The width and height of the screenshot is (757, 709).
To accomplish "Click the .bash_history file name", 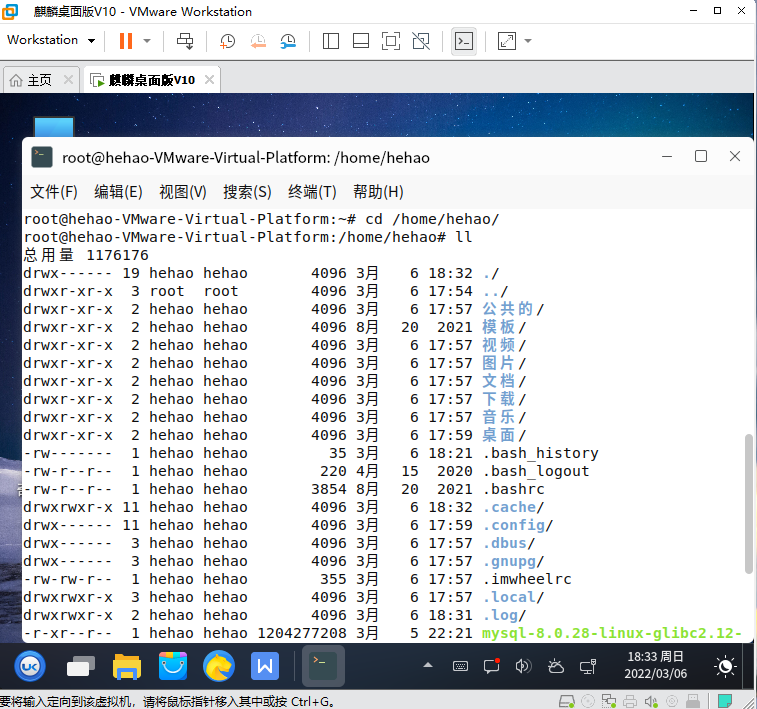I will (541, 453).
